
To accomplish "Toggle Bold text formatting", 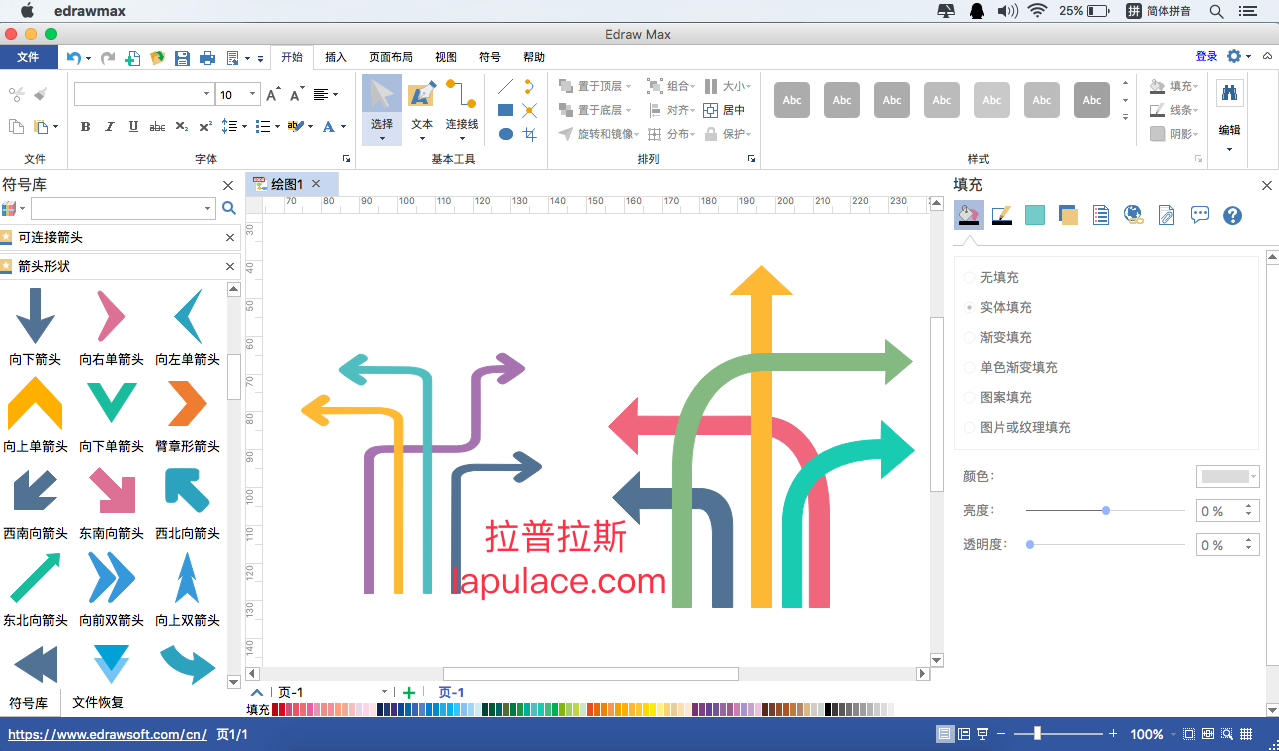I will point(85,127).
